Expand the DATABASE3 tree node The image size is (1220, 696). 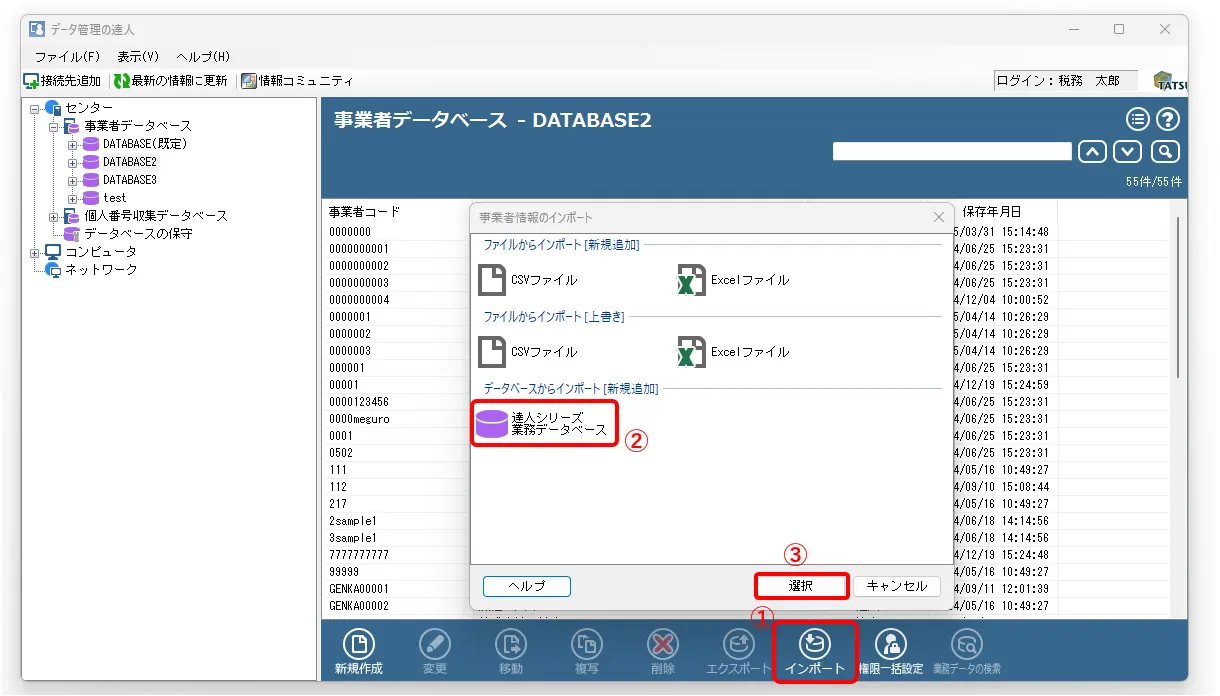coord(72,180)
